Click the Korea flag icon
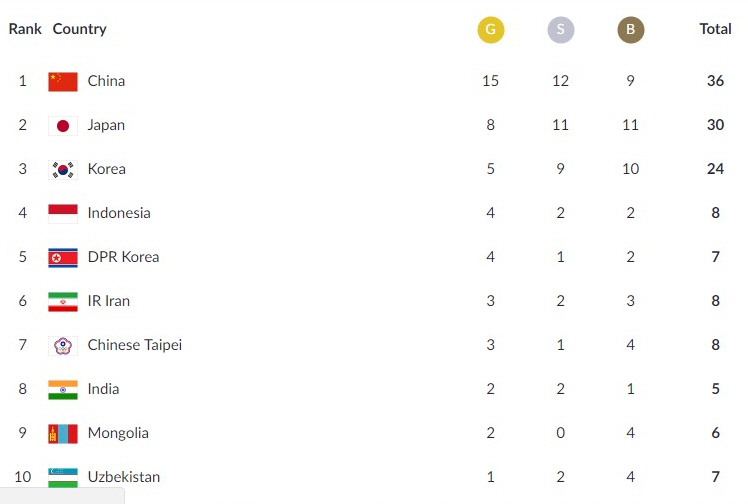The height and width of the screenshot is (504, 748). [63, 170]
